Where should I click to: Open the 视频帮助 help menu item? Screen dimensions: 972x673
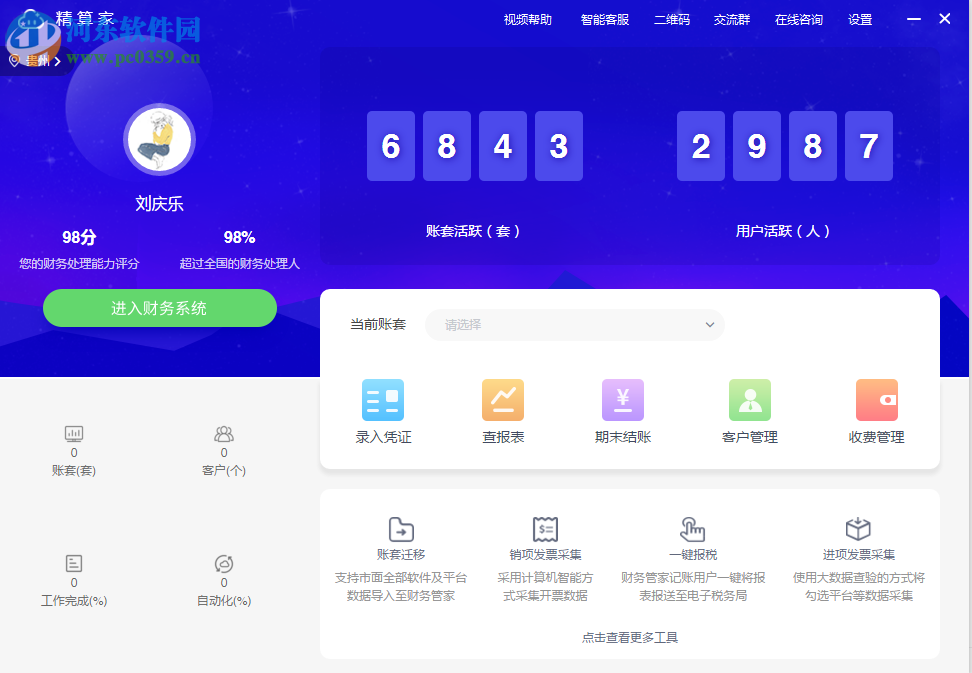(x=527, y=19)
